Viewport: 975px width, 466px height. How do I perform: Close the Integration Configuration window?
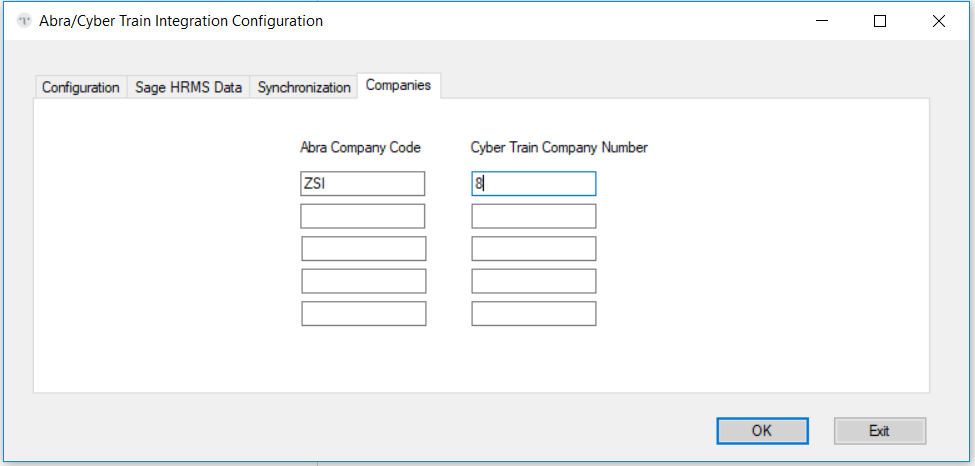939,21
